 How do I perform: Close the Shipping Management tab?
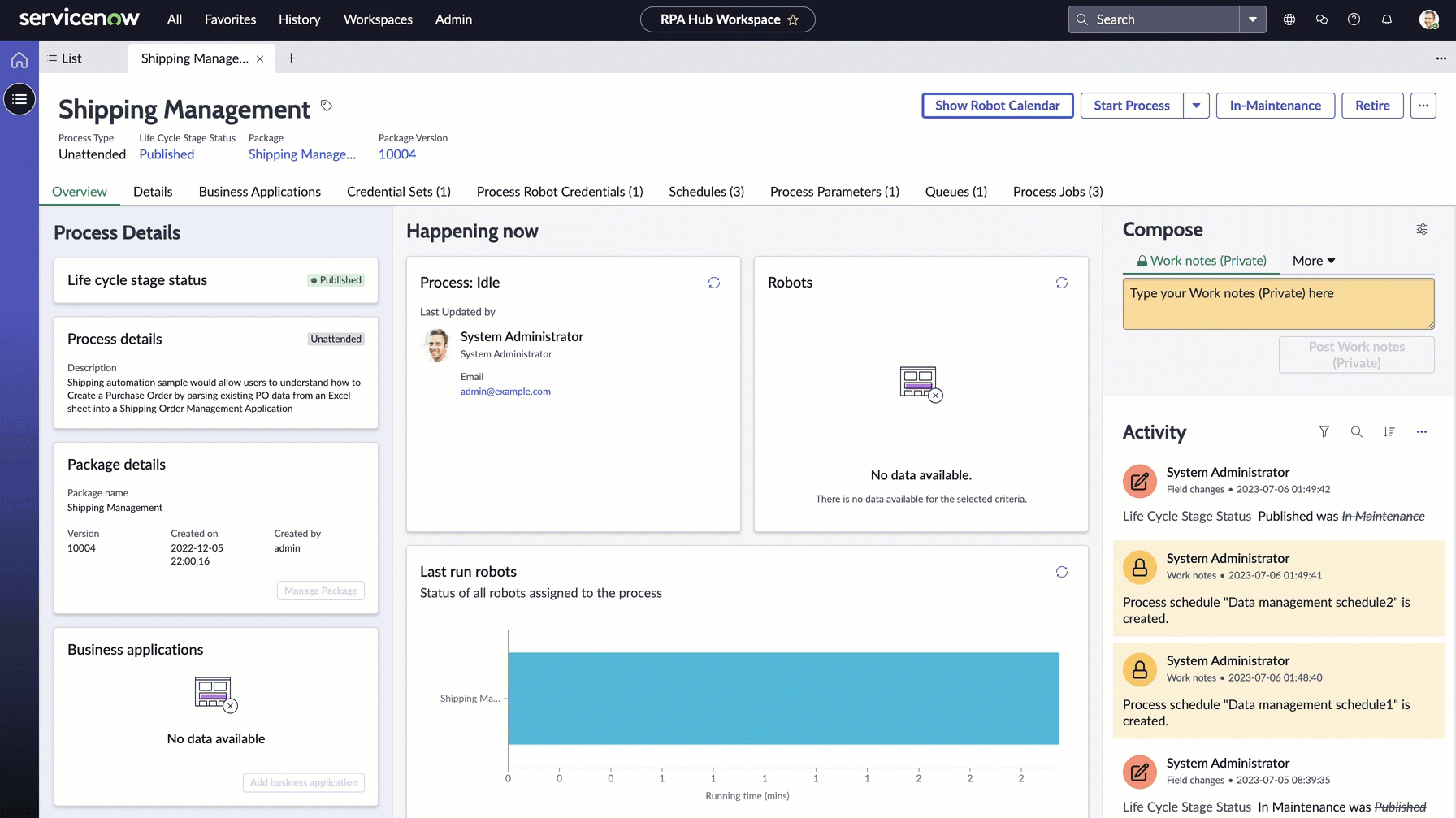260,58
